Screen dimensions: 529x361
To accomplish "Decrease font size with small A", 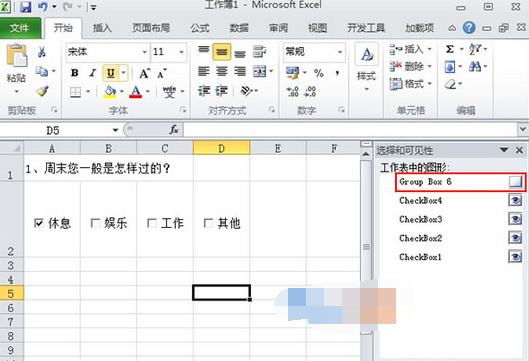I will pyautogui.click(x=162, y=73).
